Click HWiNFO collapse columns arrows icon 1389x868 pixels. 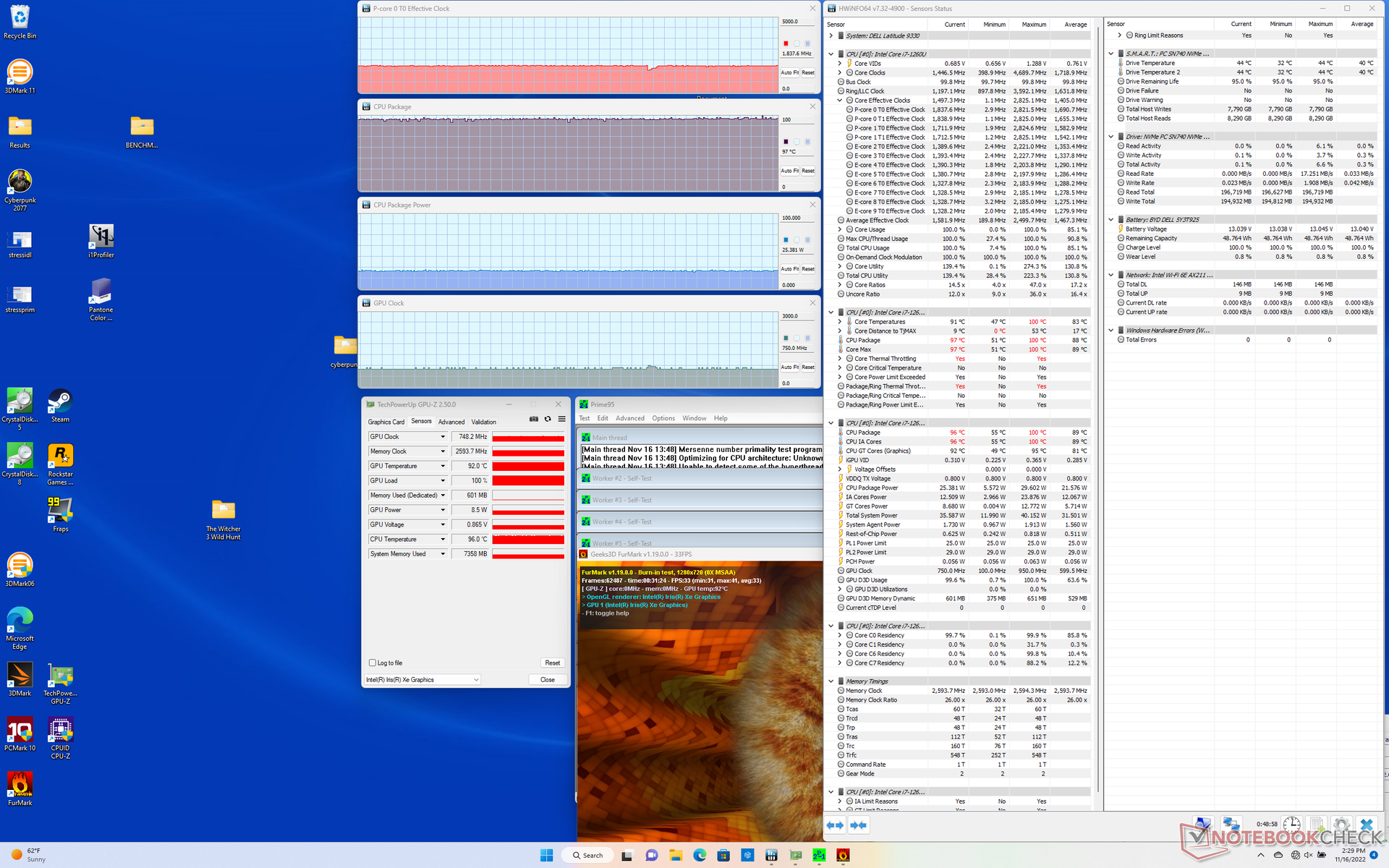(859, 825)
